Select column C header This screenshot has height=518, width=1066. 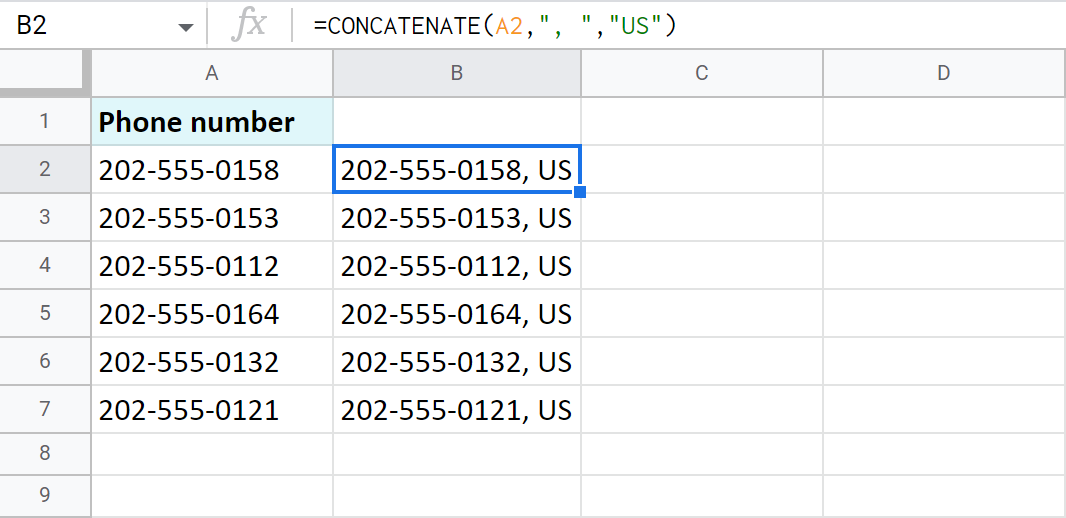[x=702, y=73]
